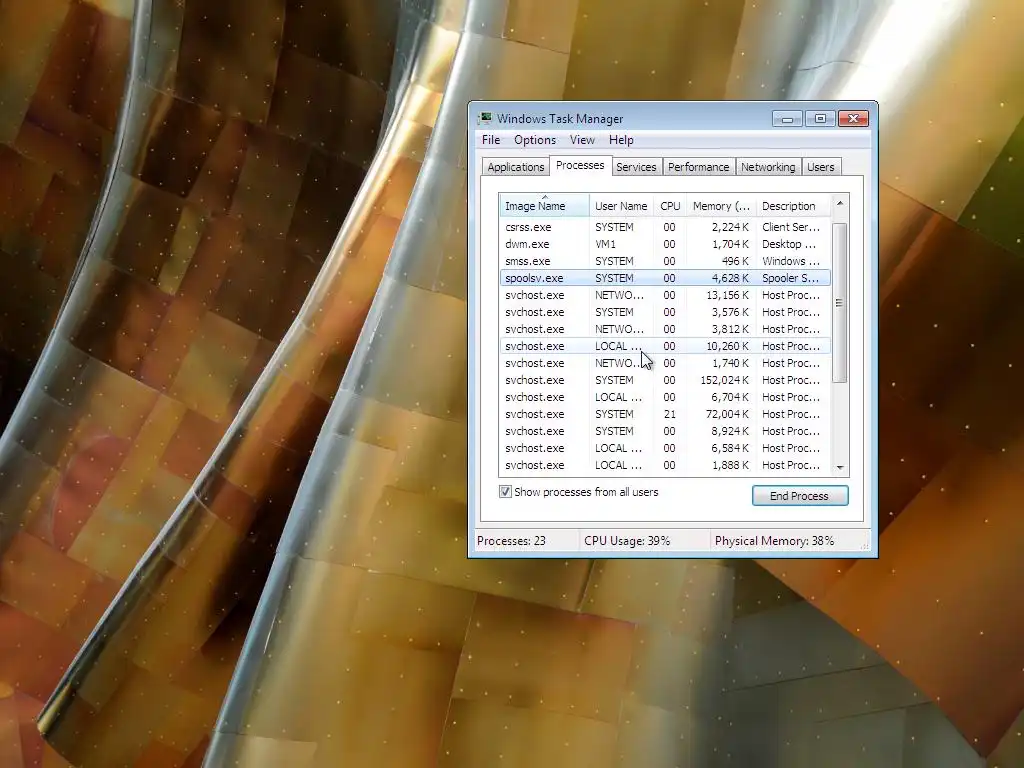Image resolution: width=1024 pixels, height=768 pixels.
Task: Select svchost.exe using 1,740 K memory
Action: [665, 363]
